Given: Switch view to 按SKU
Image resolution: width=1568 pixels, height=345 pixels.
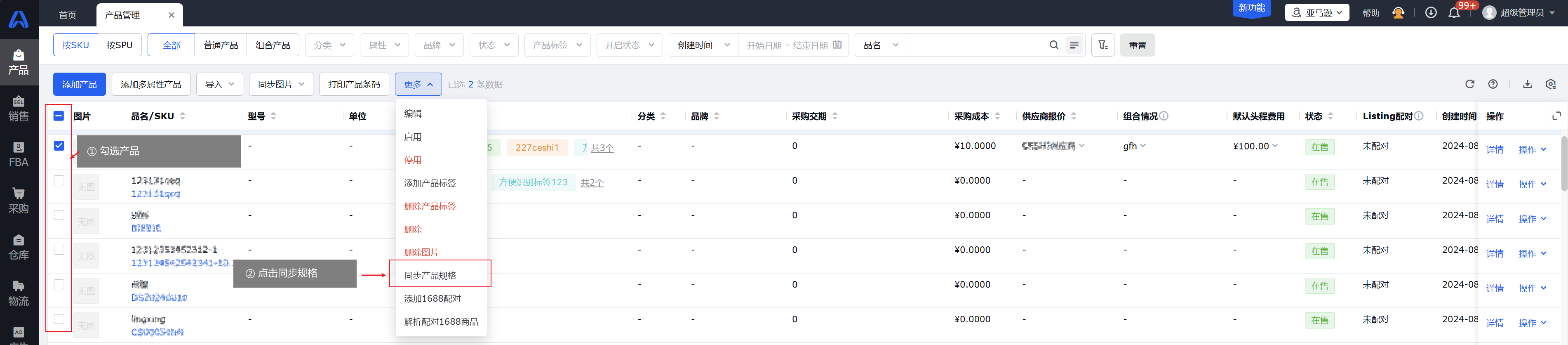Looking at the screenshot, I should pyautogui.click(x=75, y=45).
